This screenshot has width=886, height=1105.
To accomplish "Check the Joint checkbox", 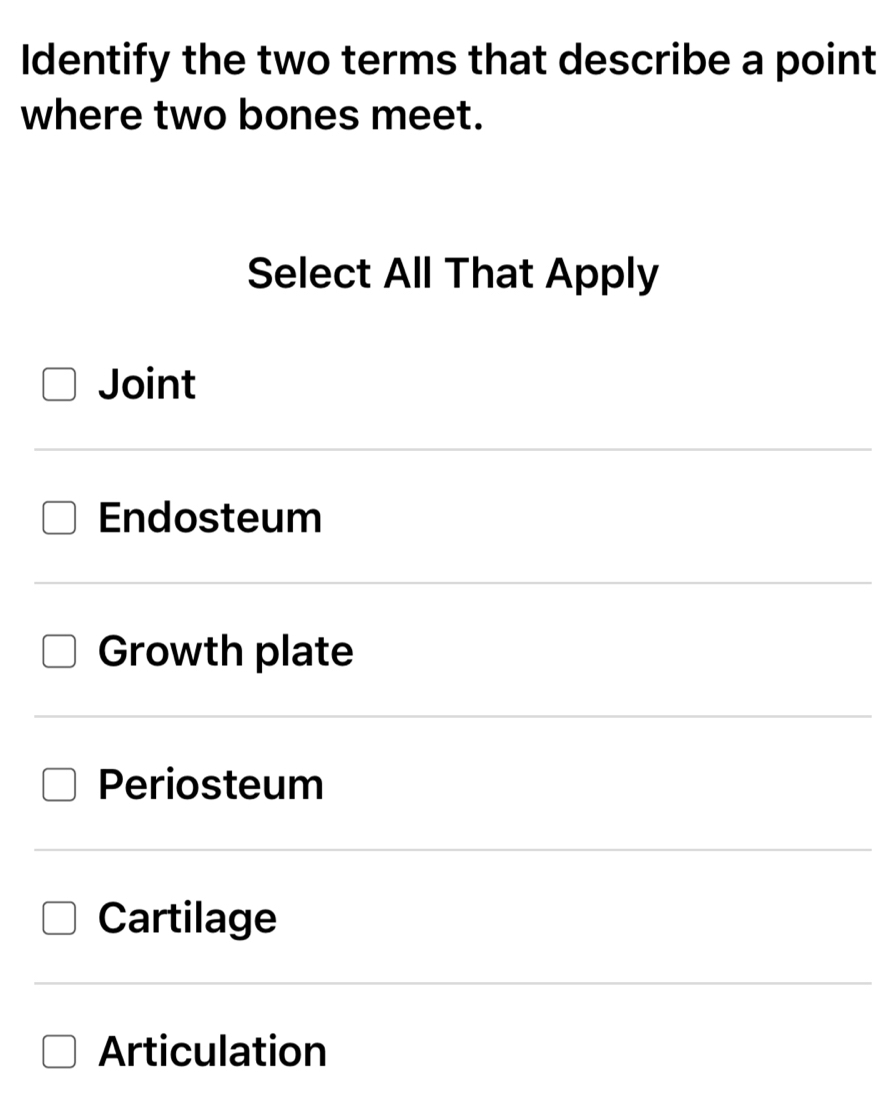I will pyautogui.click(x=58, y=384).
